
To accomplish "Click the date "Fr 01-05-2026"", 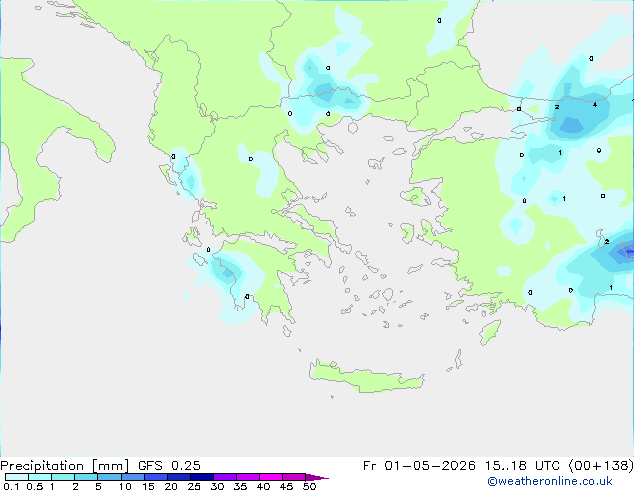I will click(x=419, y=466).
